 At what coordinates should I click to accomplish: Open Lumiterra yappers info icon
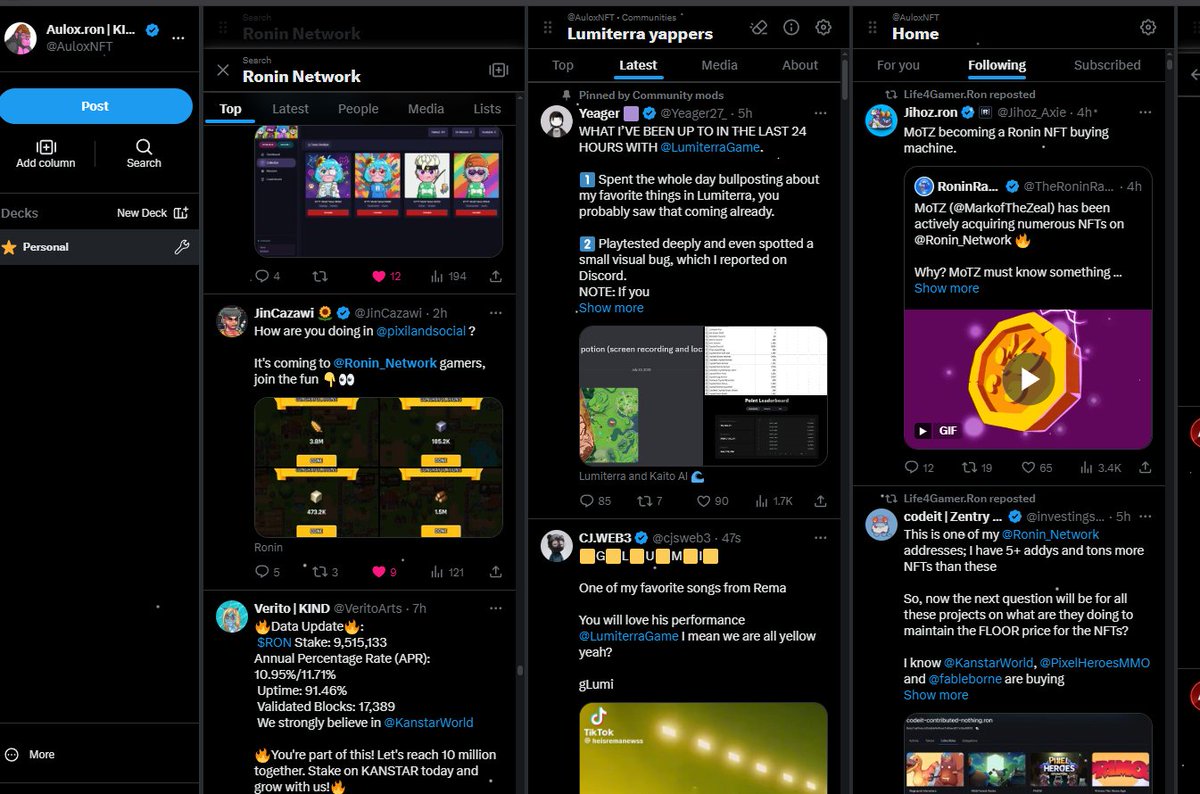(x=791, y=27)
